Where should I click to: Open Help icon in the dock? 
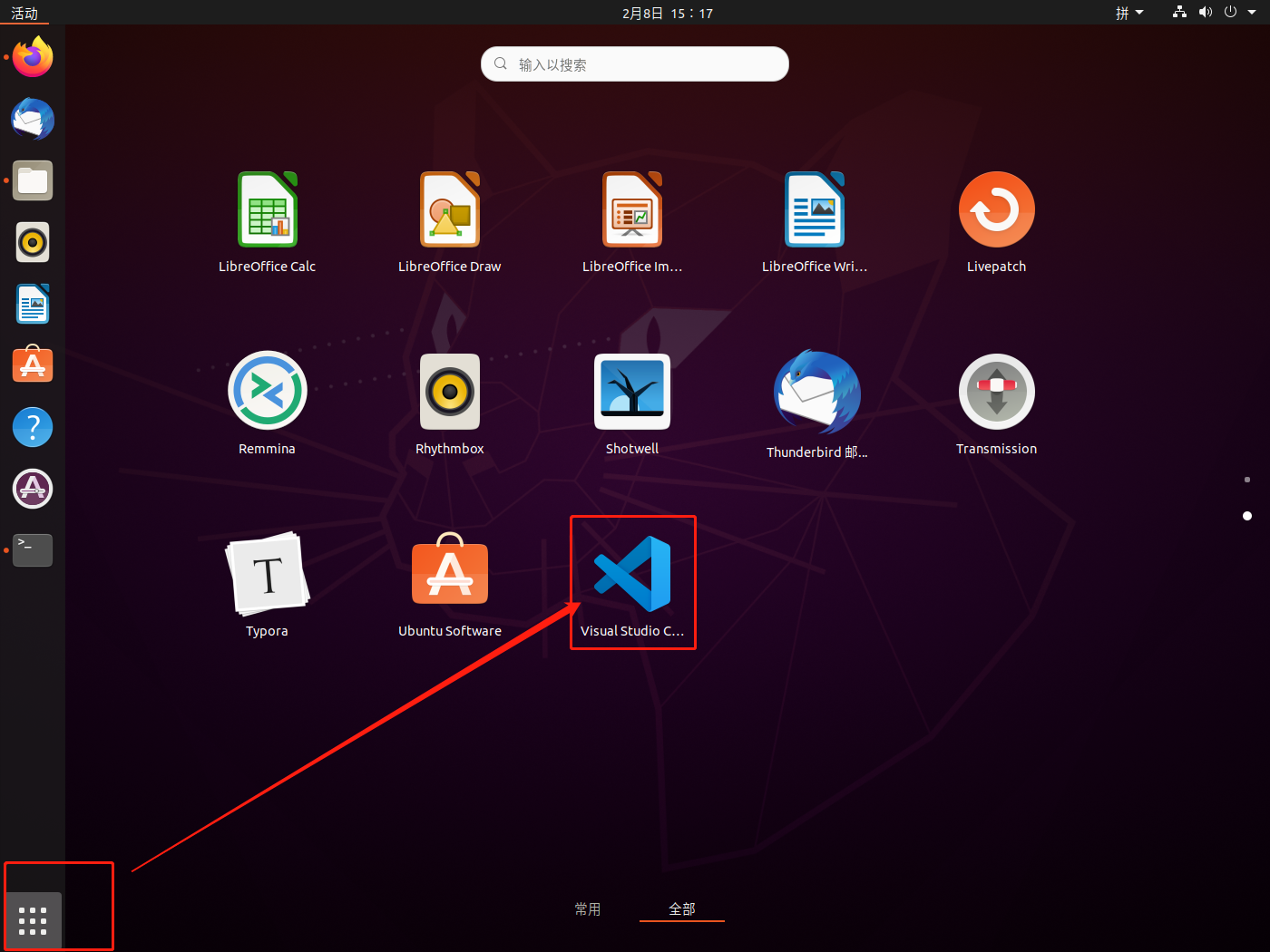click(33, 427)
